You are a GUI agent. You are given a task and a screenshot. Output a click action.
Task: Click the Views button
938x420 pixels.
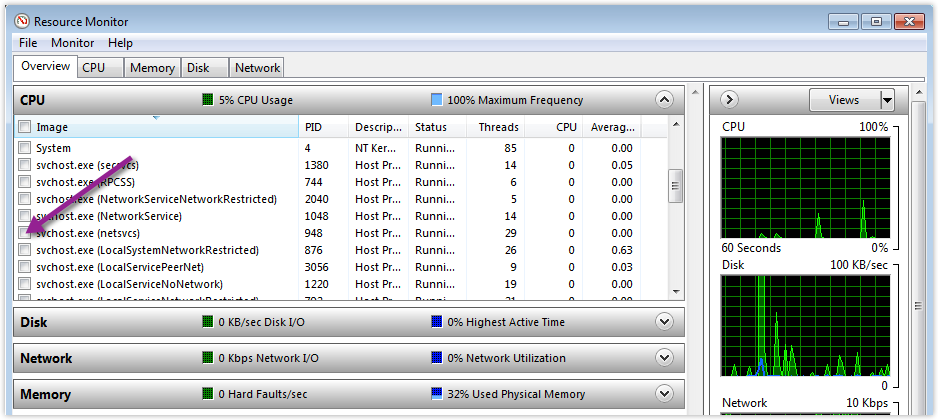click(x=843, y=100)
